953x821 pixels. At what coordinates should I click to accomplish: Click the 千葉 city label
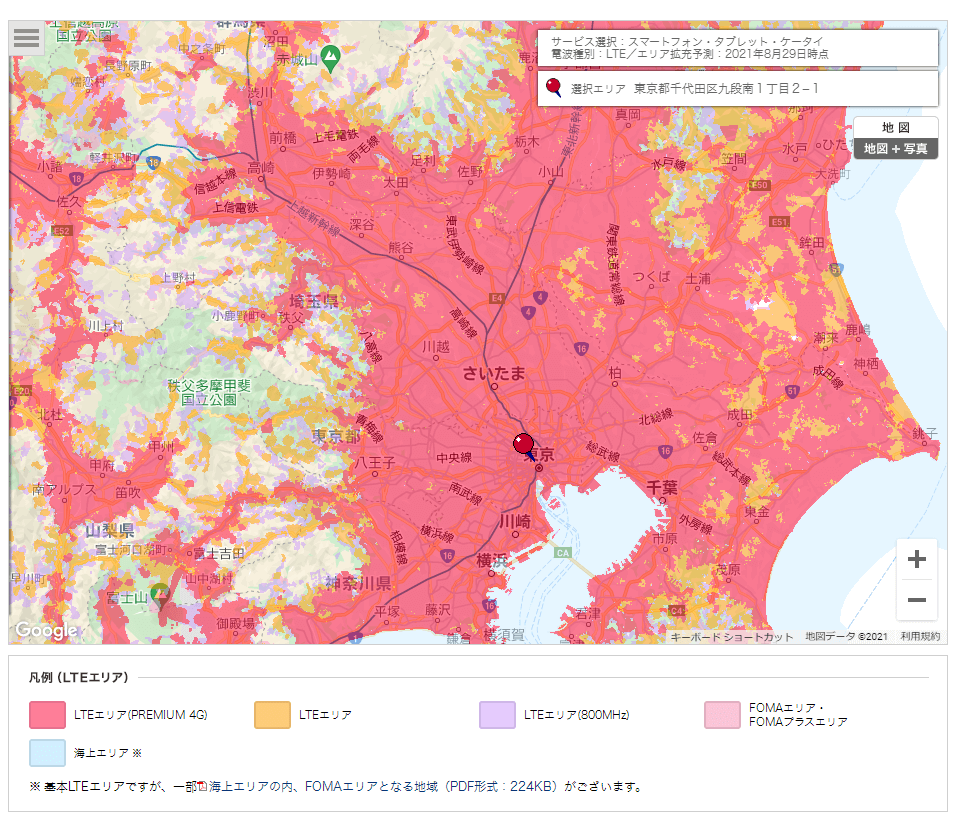tap(662, 487)
